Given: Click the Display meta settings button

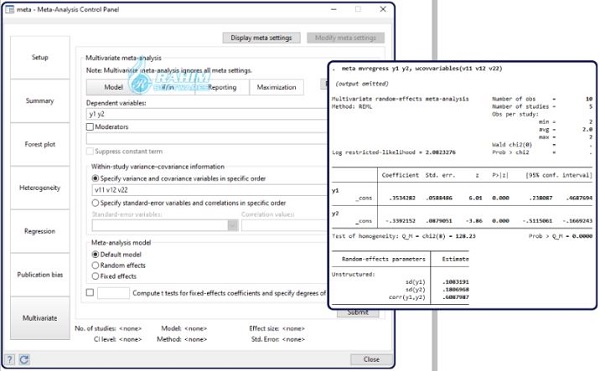Looking at the screenshot, I should click(261, 38).
